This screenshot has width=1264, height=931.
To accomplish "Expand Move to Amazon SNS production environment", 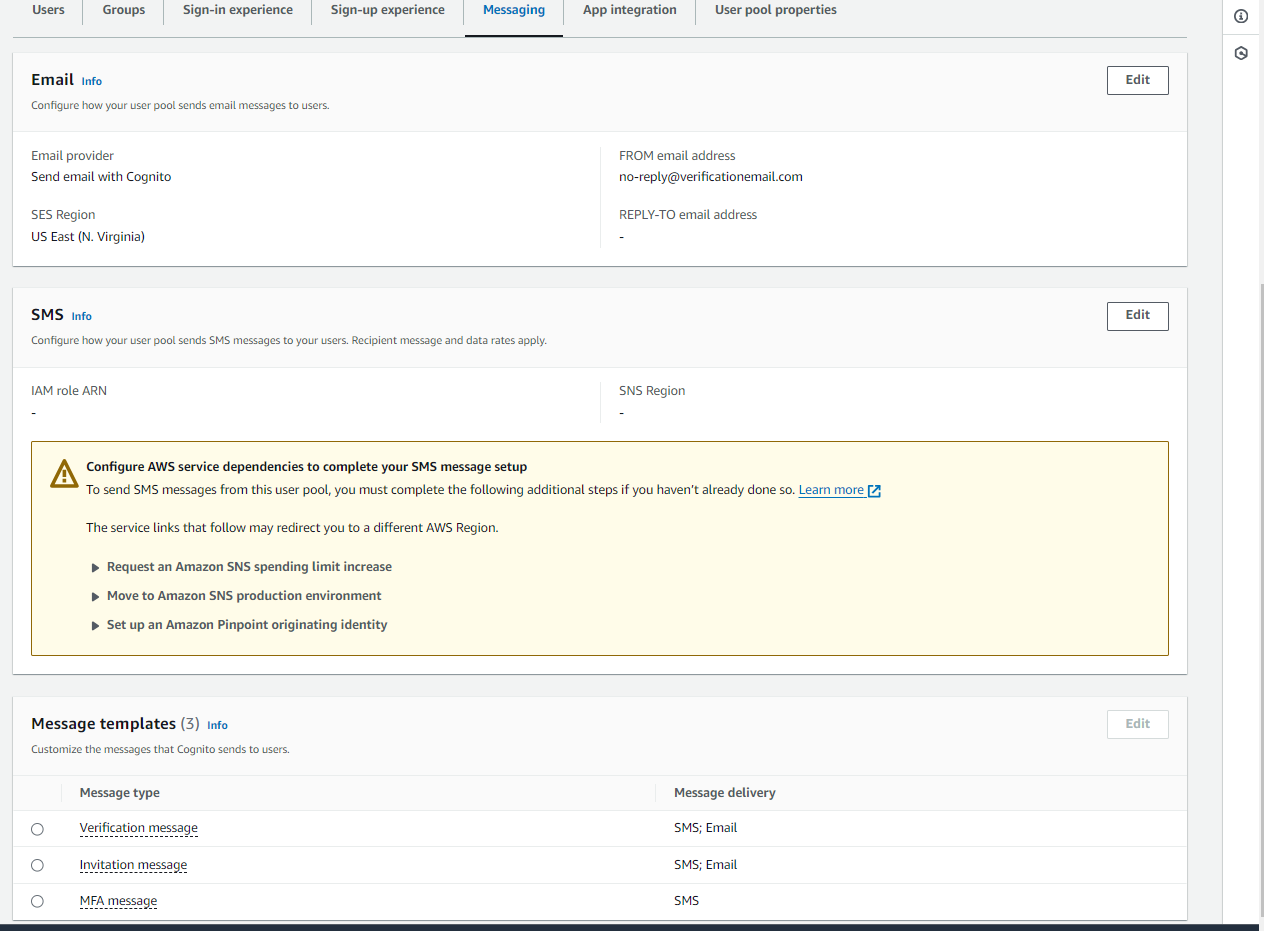I will [244, 596].
